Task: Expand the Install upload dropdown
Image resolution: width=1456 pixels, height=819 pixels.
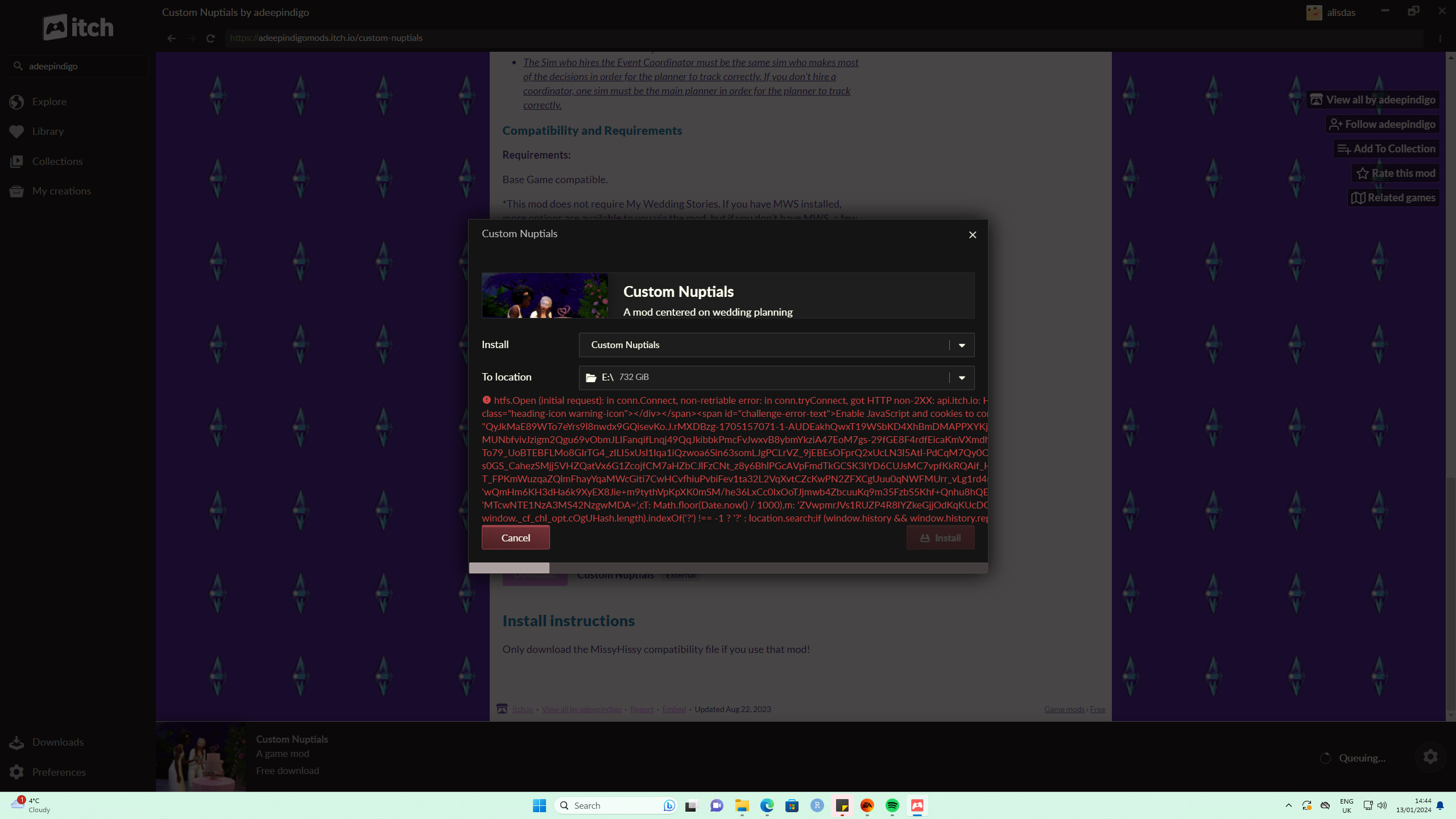Action: [962, 345]
